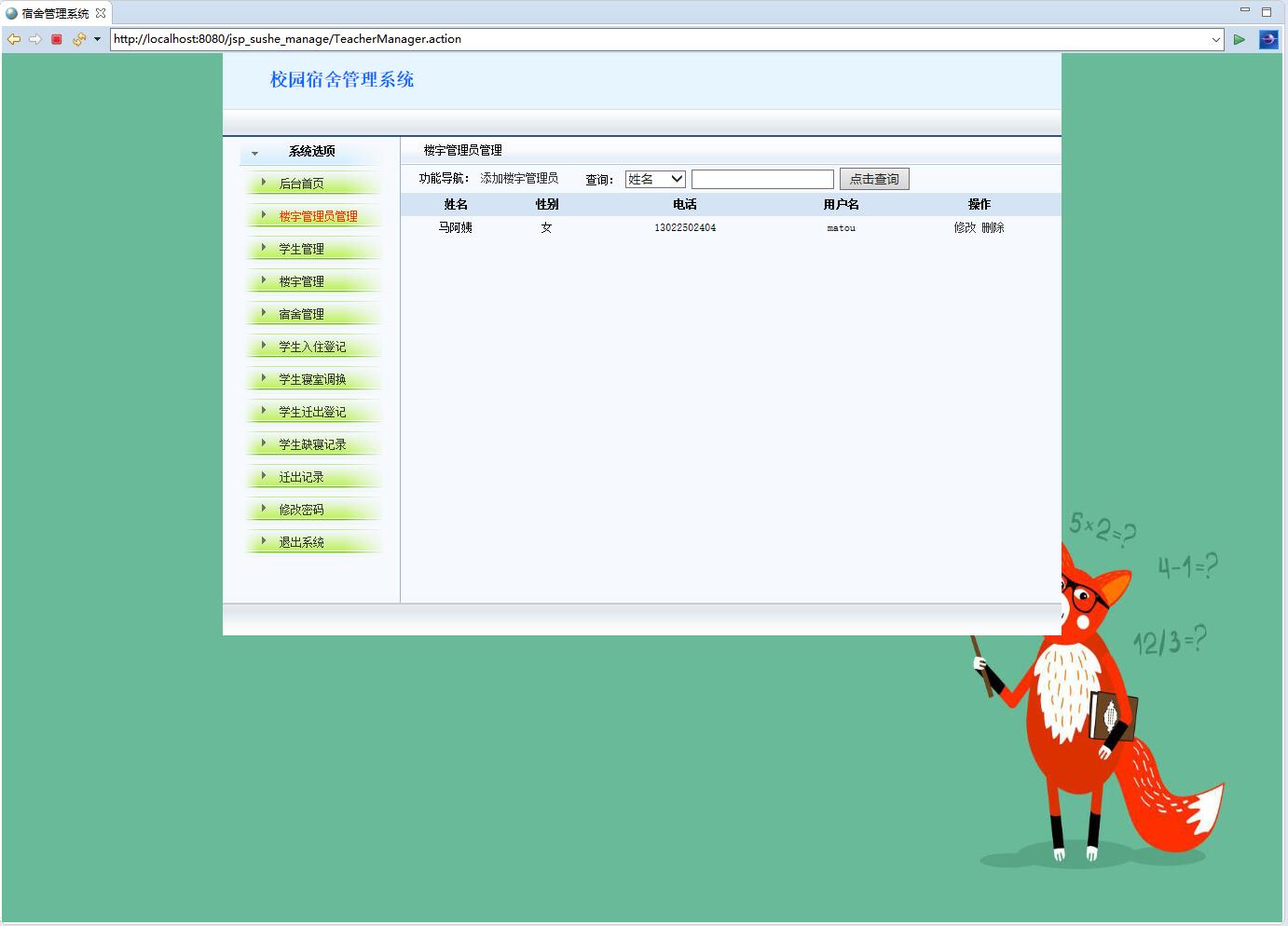Click the red stop loading icon

pos(56,39)
